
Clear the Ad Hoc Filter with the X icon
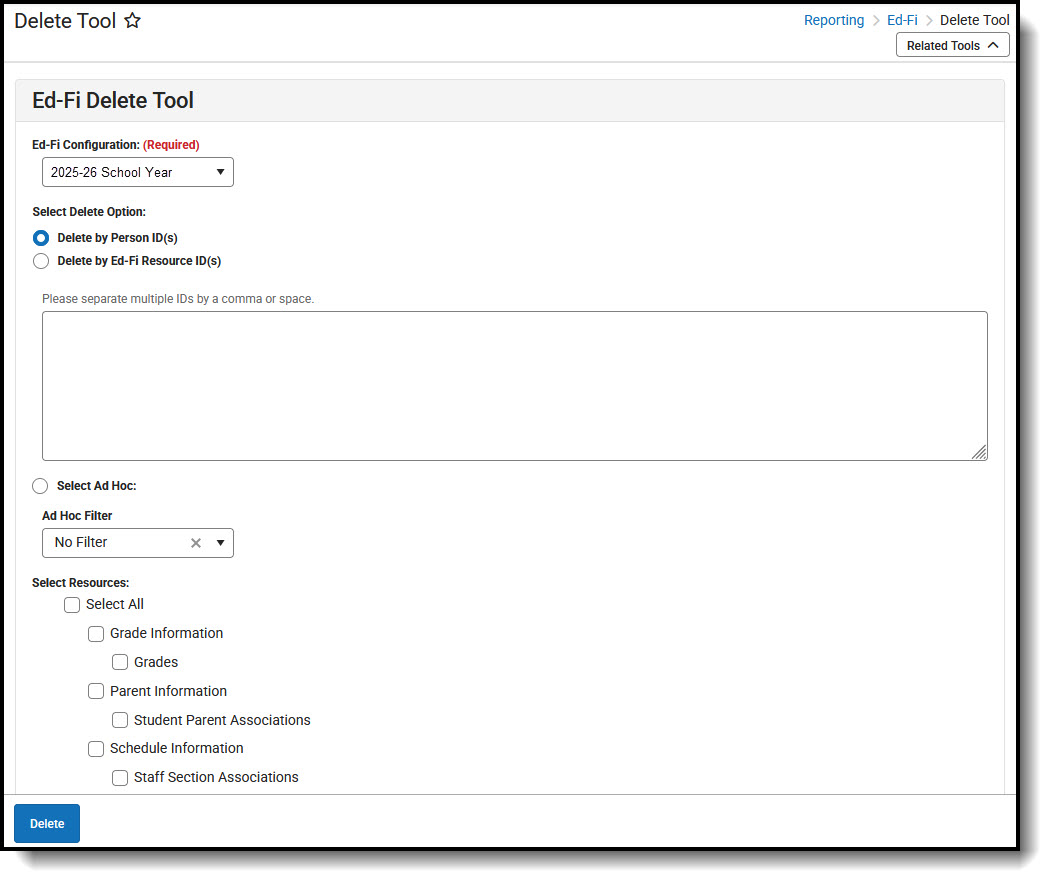[x=196, y=543]
